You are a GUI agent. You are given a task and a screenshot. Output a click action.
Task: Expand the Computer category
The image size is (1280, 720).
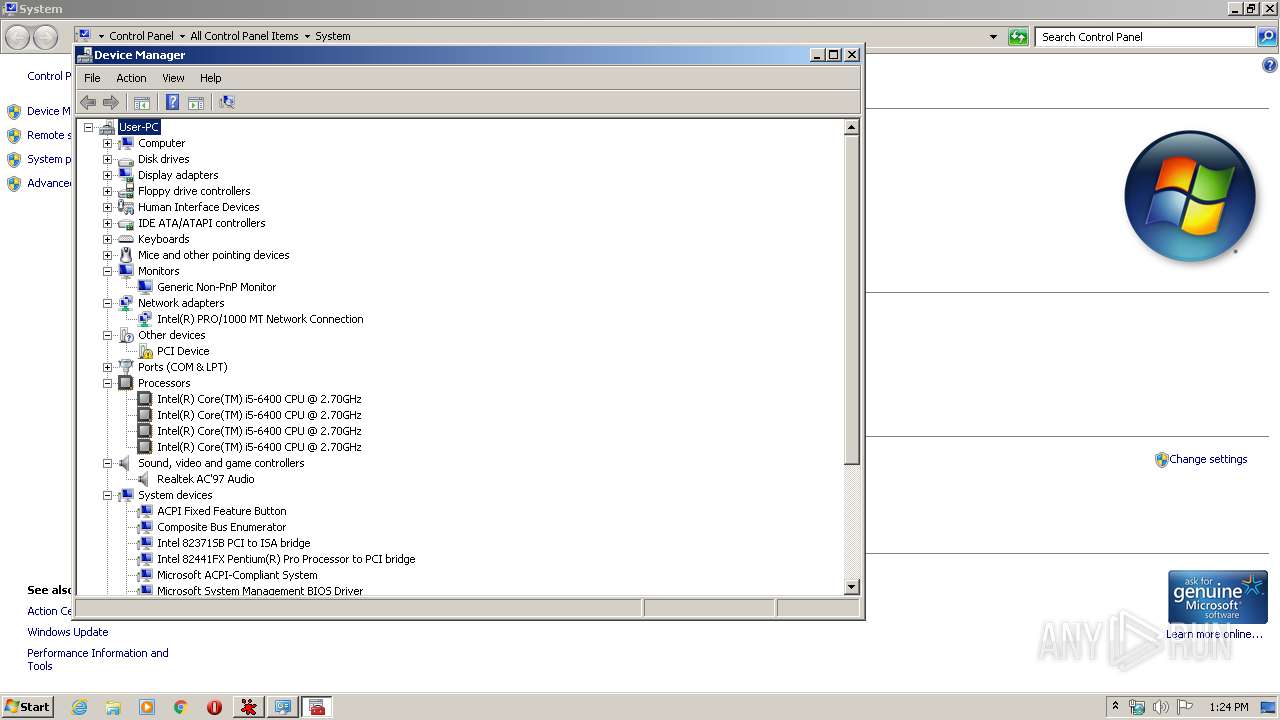(108, 143)
